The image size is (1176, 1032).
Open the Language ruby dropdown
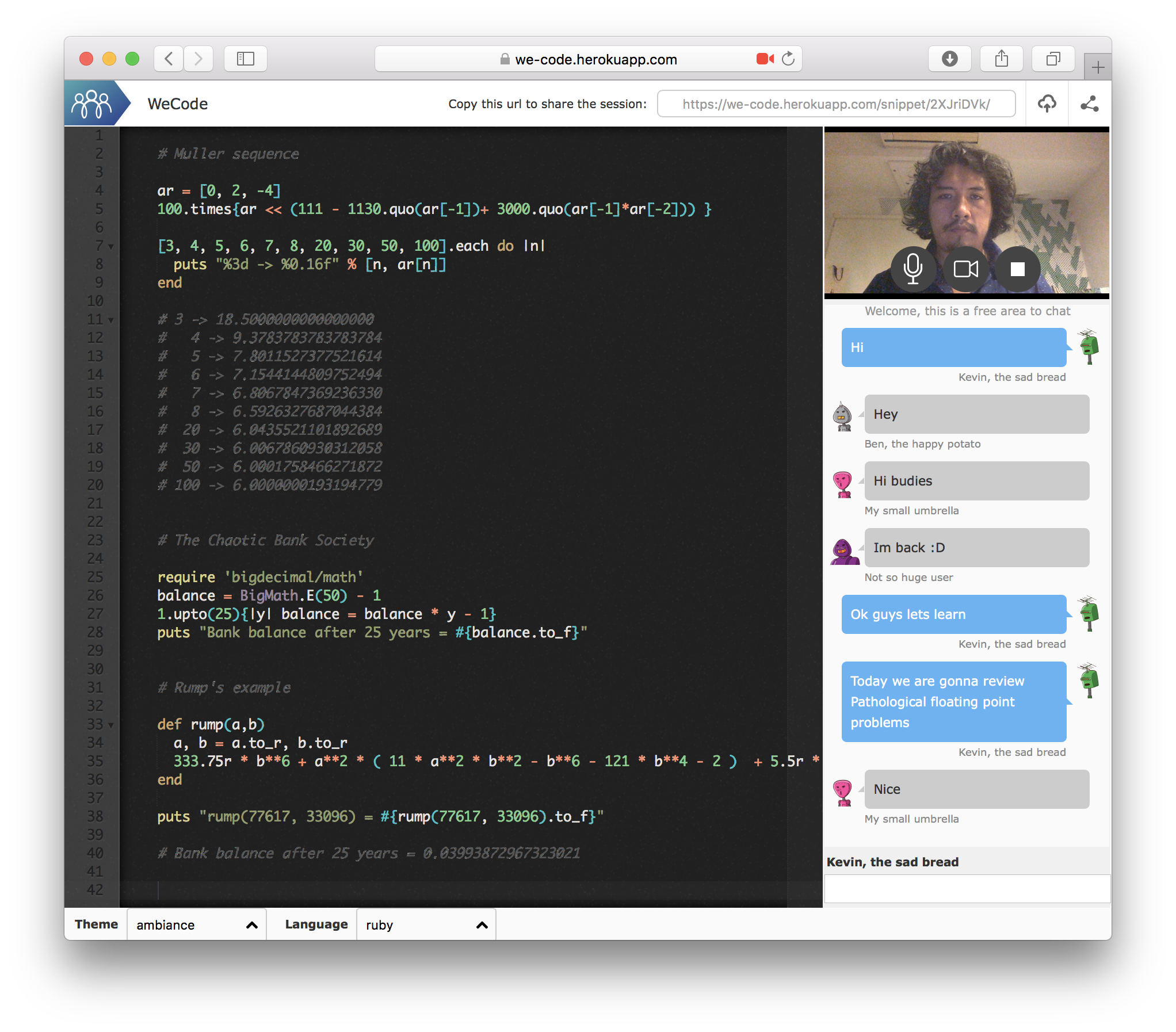pos(426,924)
